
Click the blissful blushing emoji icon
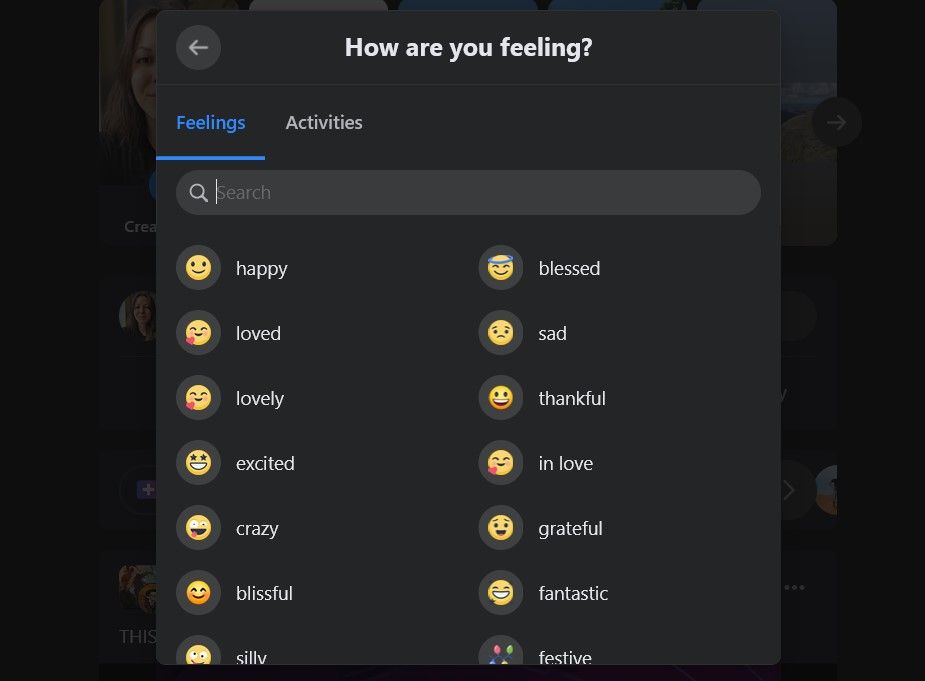pyautogui.click(x=198, y=593)
